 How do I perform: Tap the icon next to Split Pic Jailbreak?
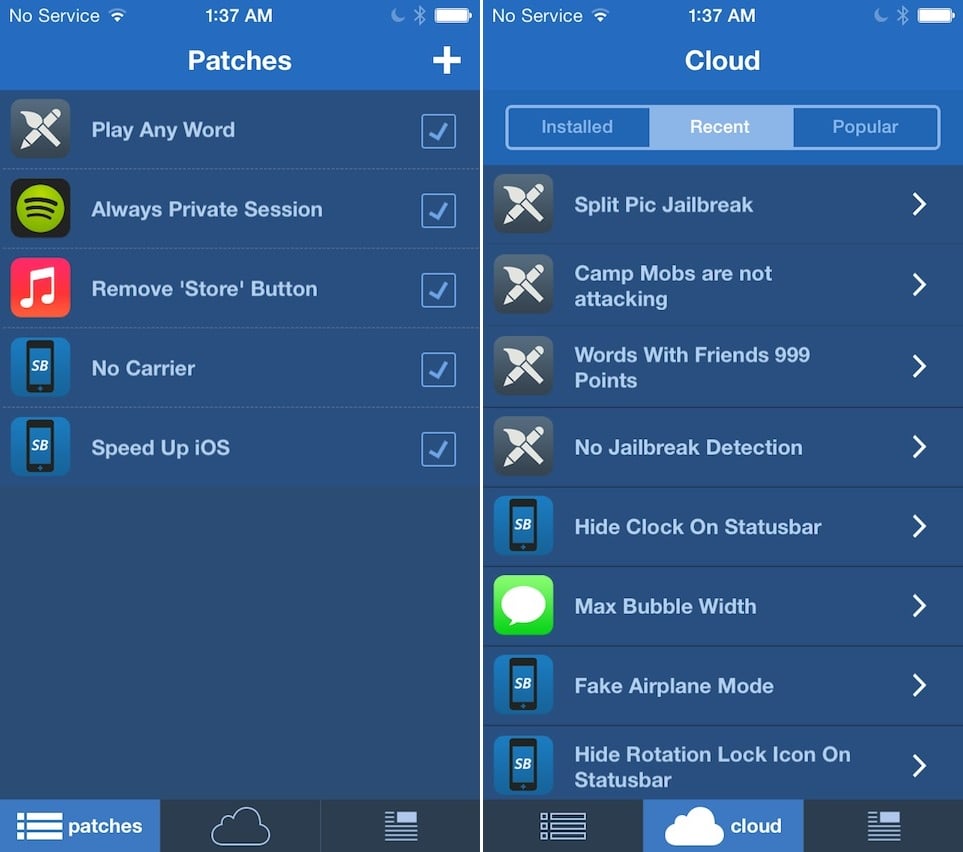(523, 204)
